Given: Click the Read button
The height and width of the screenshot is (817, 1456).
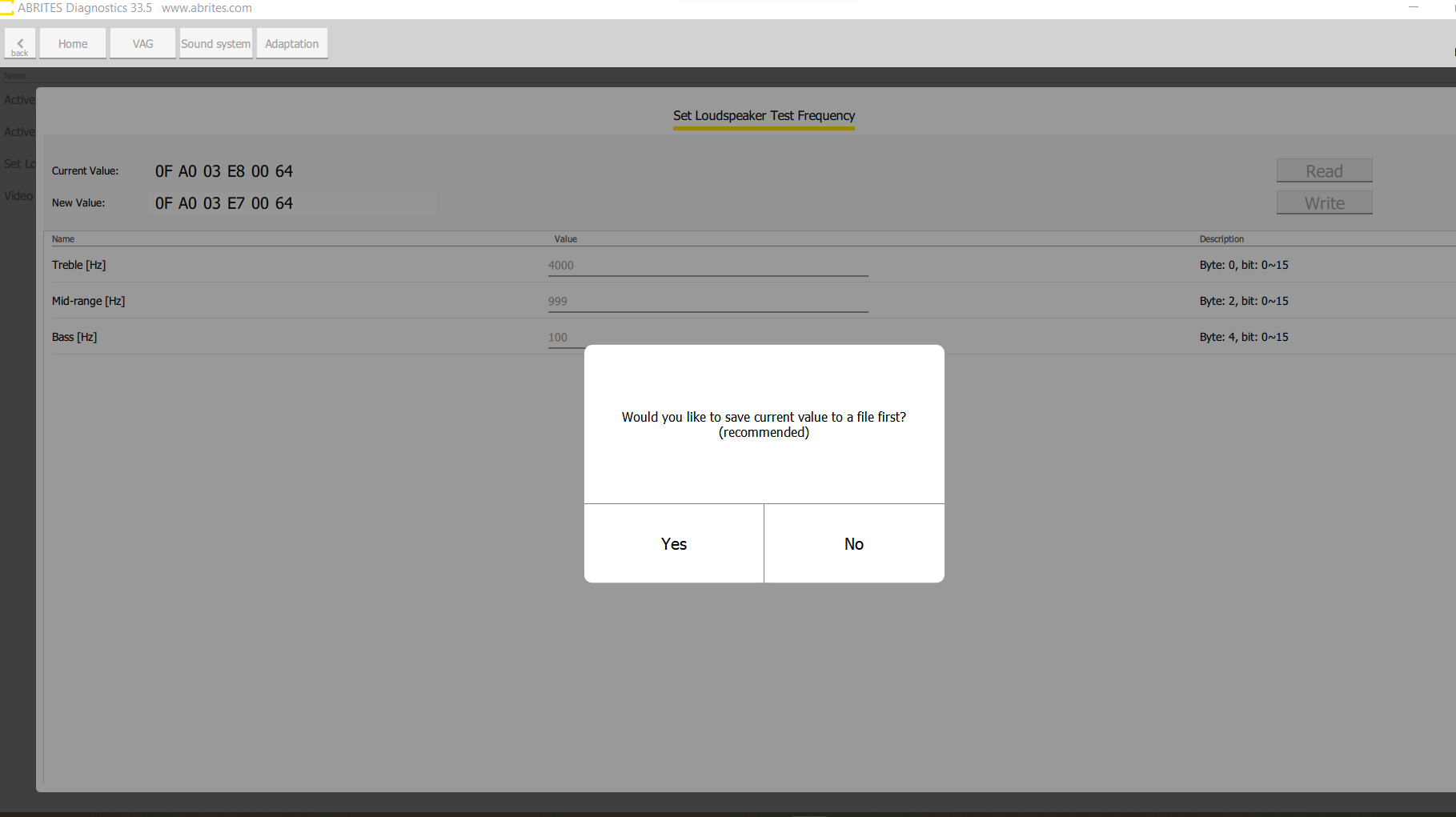Looking at the screenshot, I should coord(1324,170).
